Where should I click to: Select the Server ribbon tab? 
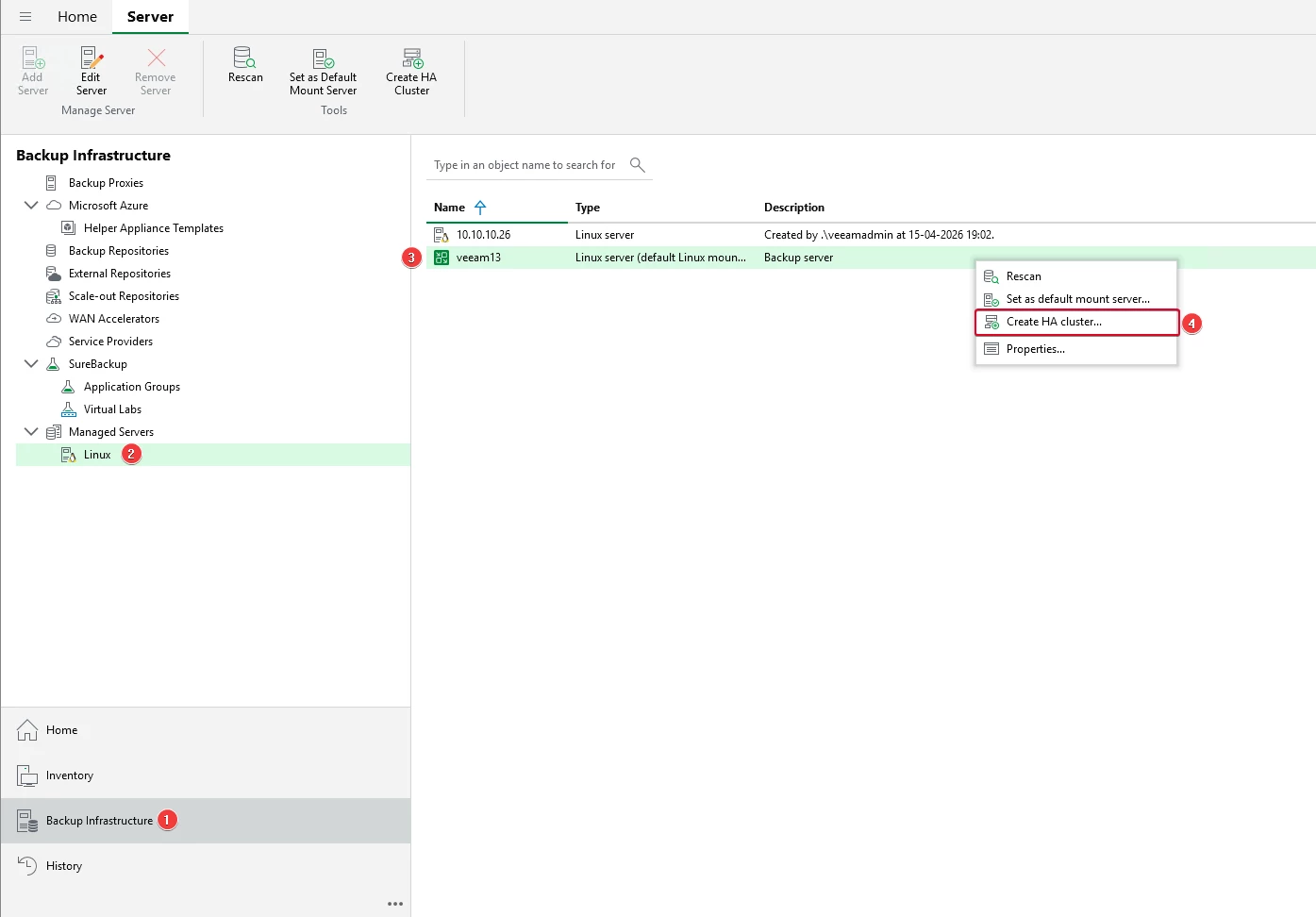[x=150, y=17]
